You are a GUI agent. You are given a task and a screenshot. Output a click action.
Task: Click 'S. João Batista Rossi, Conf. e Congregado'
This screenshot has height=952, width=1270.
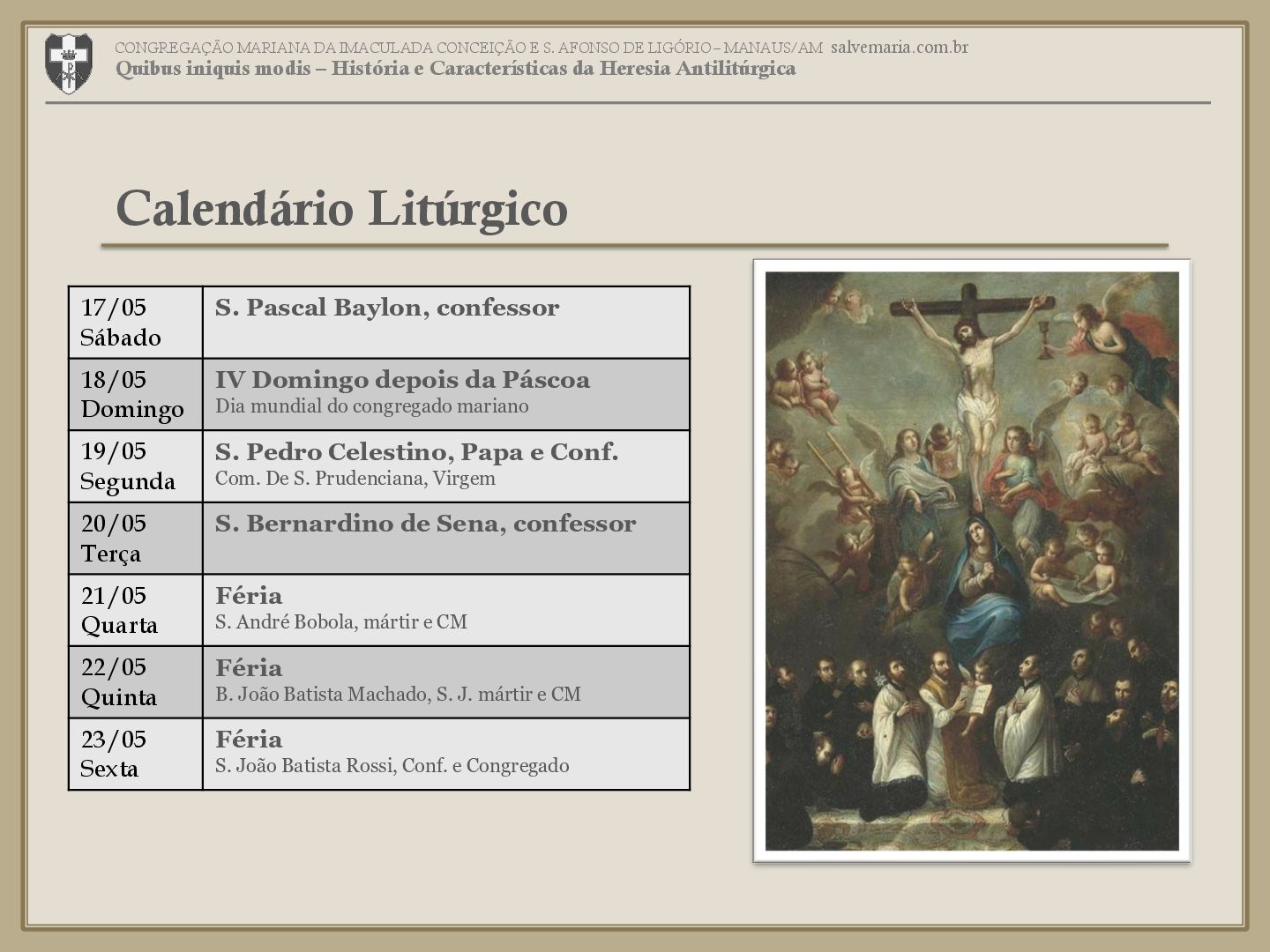[392, 766]
